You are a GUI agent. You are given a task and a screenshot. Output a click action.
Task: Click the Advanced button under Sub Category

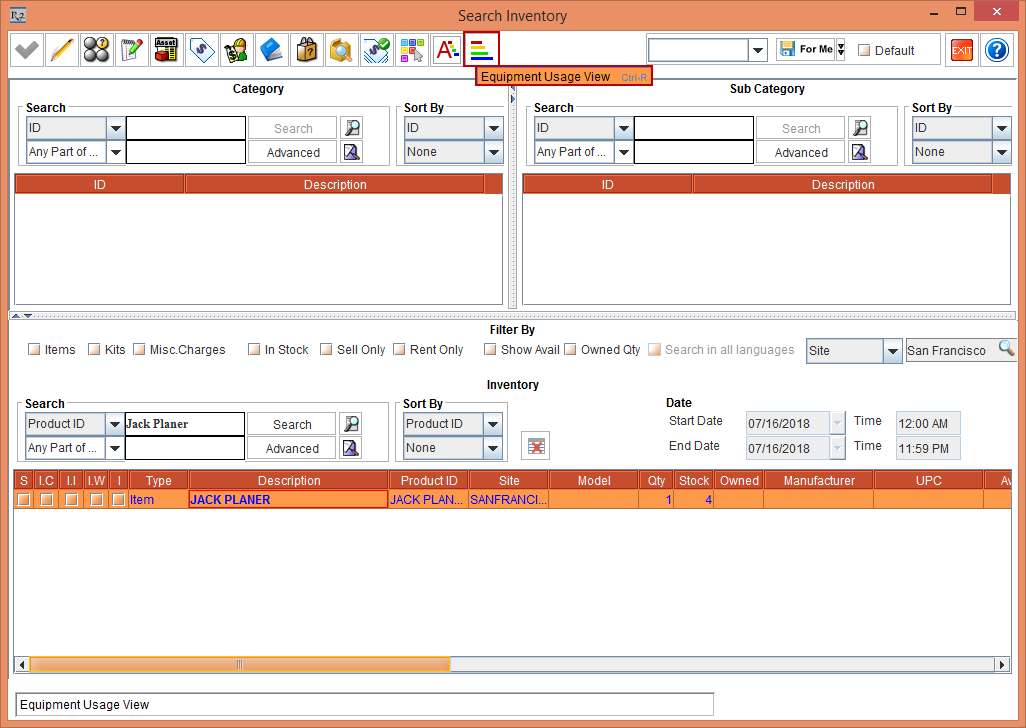(x=800, y=153)
